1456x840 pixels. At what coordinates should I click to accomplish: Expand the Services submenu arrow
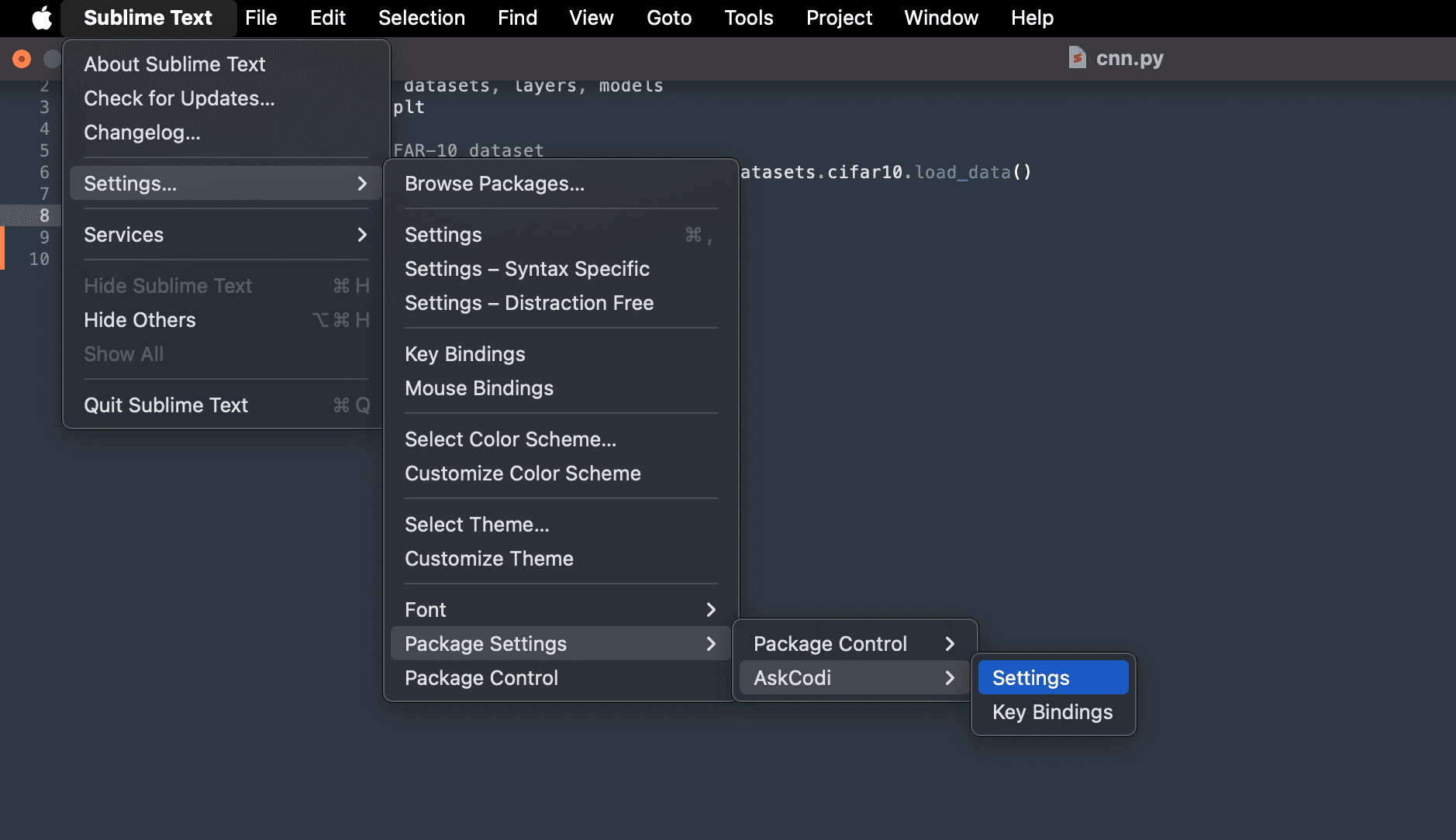pyautogui.click(x=362, y=235)
